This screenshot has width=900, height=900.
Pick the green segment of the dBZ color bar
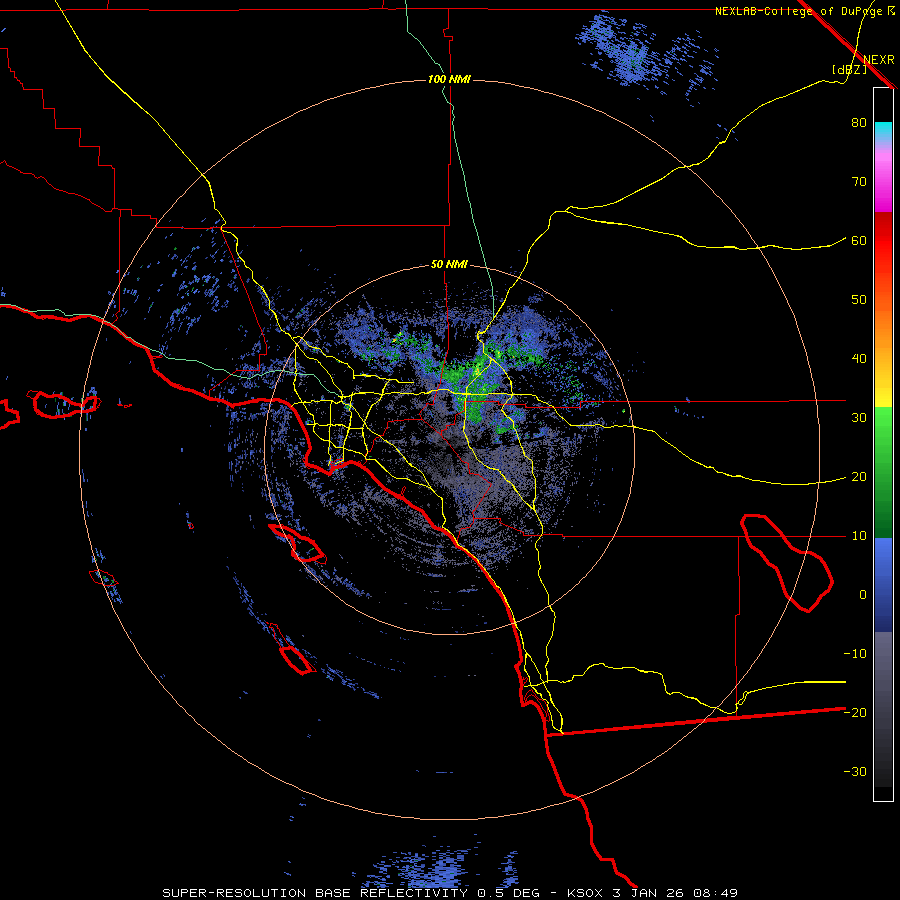(x=883, y=472)
